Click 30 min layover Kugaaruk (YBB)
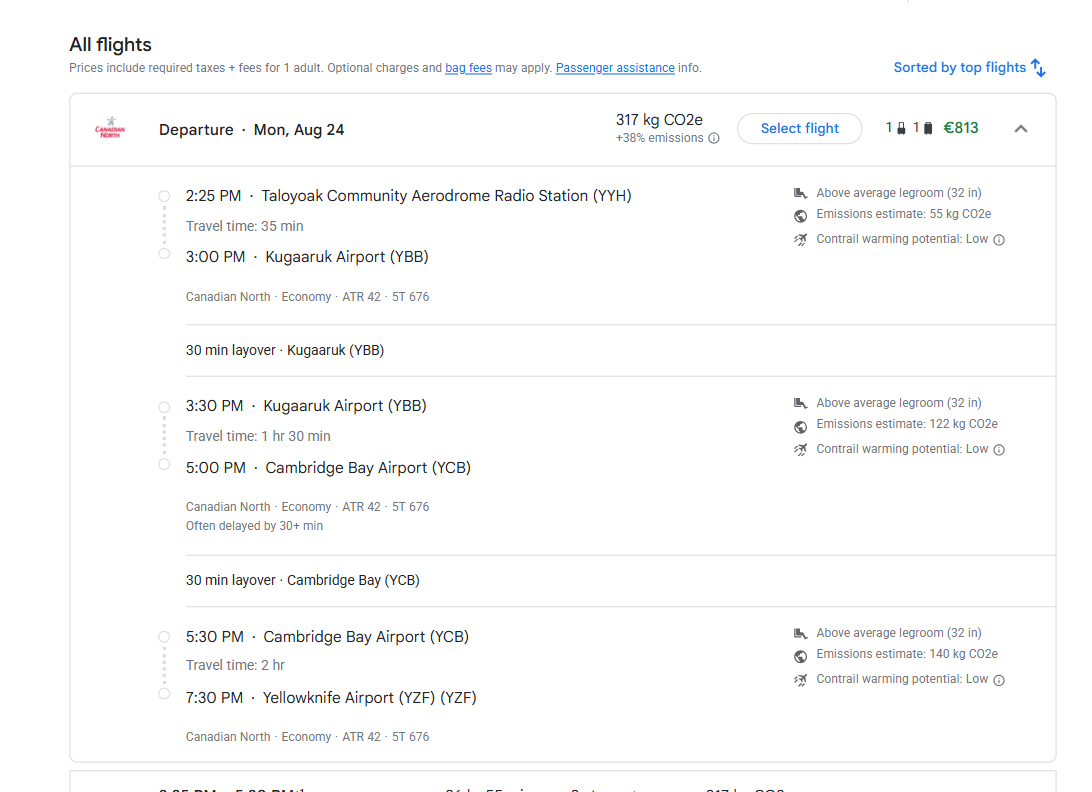This screenshot has height=792, width=1092. click(285, 350)
